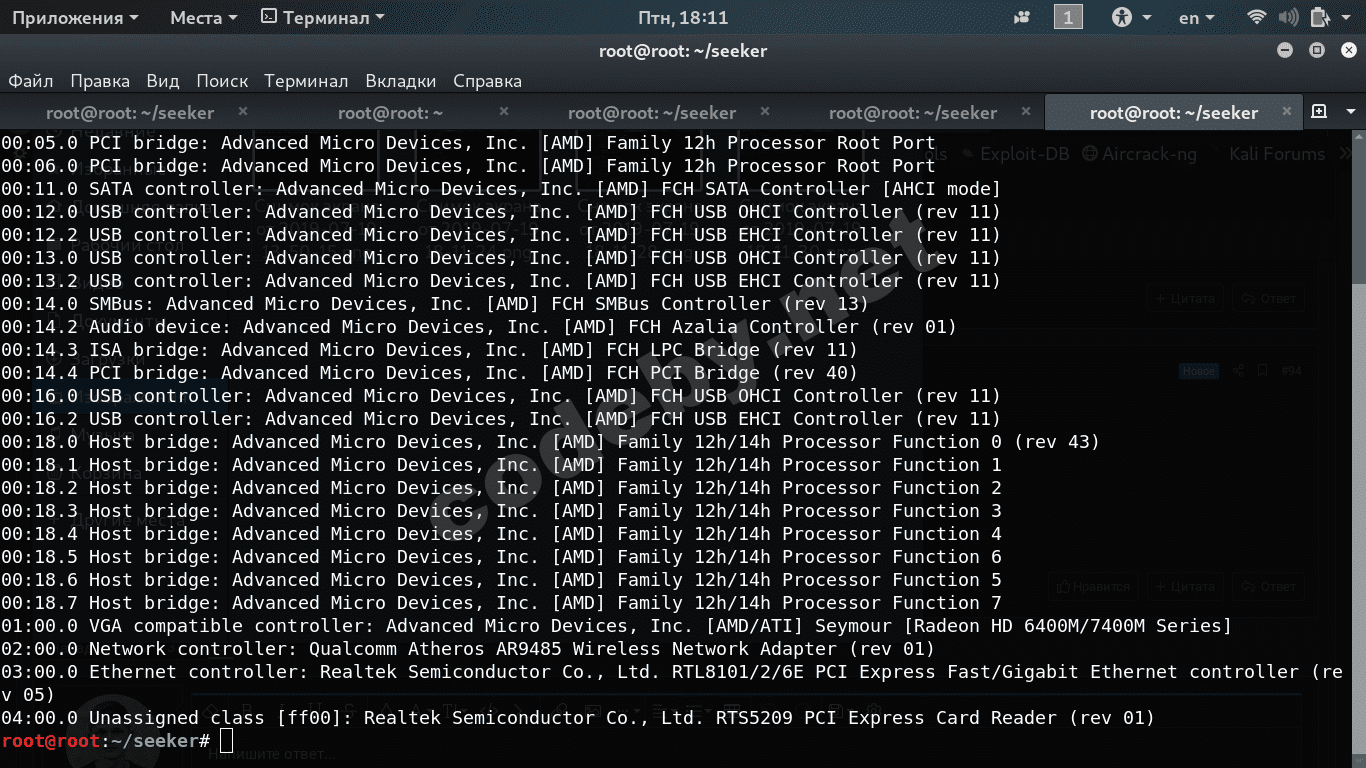The image size is (1366, 768).
Task: Open the en keyboard layout selector
Action: point(1197,18)
